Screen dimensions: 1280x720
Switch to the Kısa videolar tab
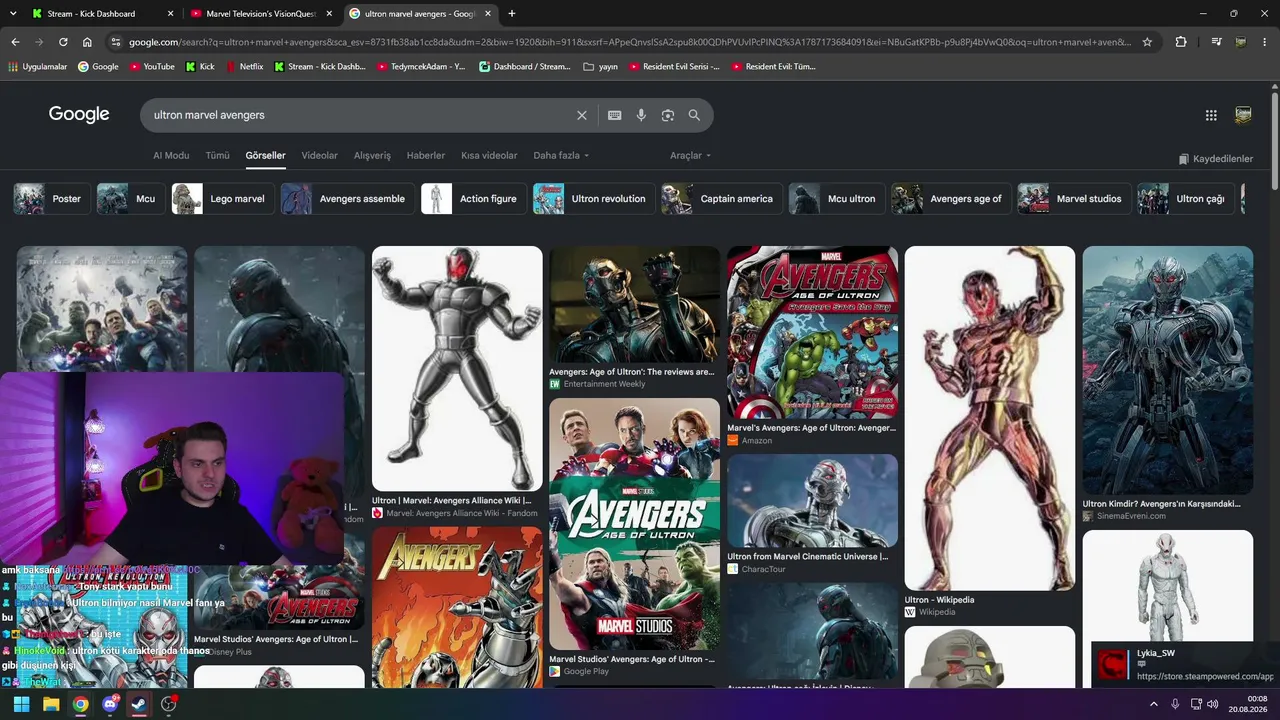click(x=489, y=156)
